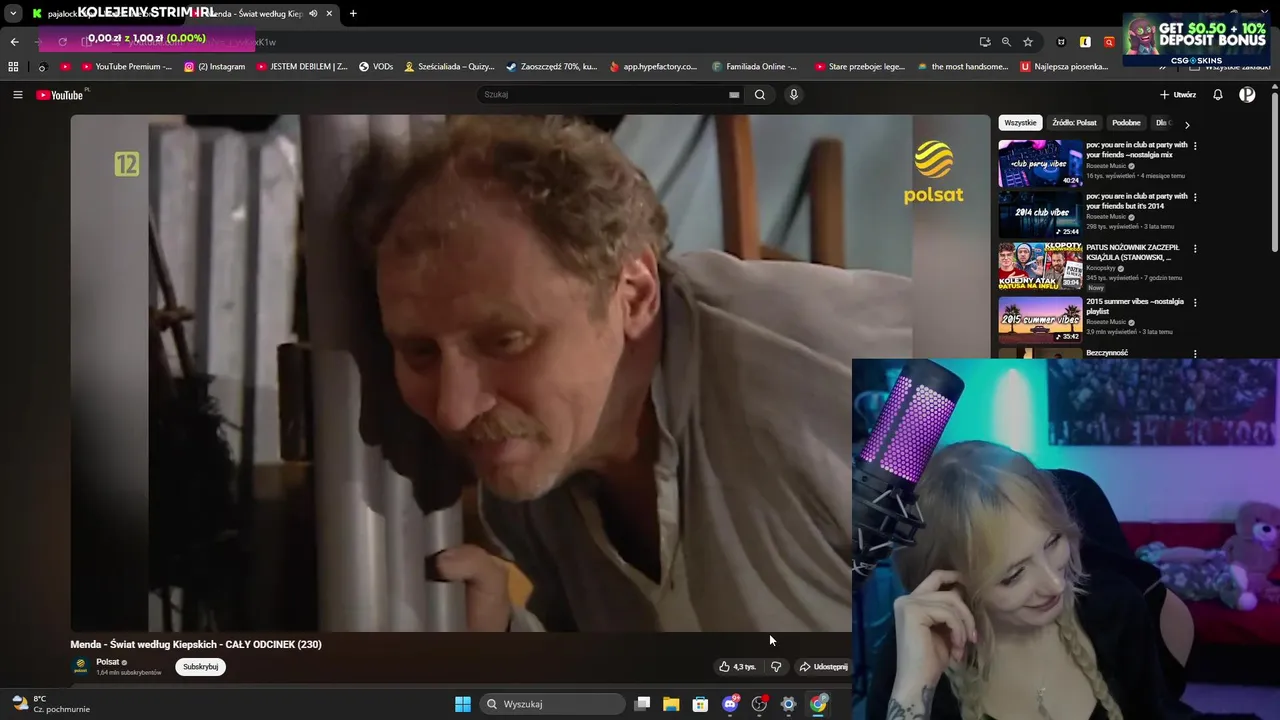Click the taskbar Wyszukaj search box
Viewport: 1280px width, 720px height.
tap(552, 704)
